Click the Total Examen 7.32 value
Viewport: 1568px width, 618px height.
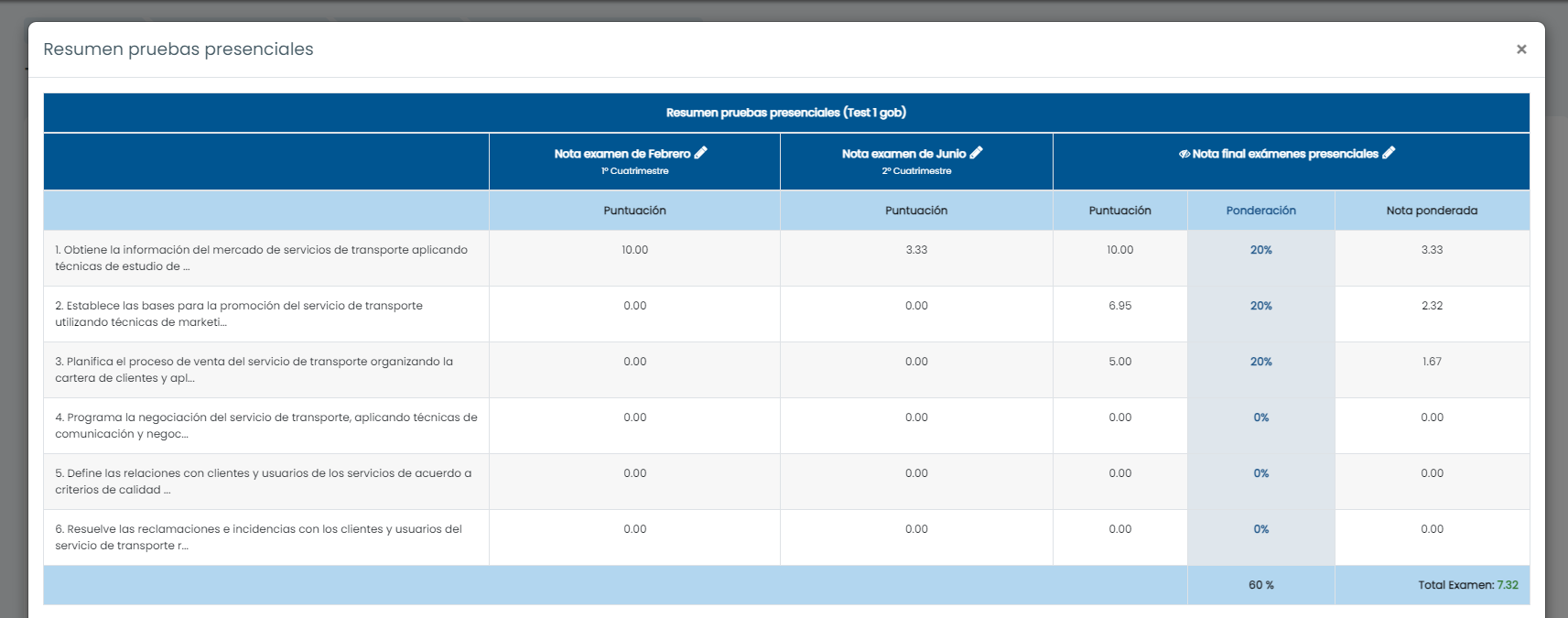1508,585
